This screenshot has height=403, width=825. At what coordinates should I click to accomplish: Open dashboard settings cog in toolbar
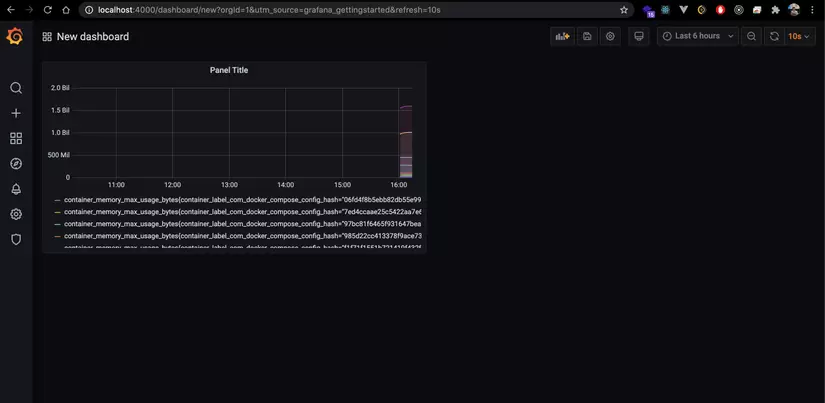coord(610,36)
